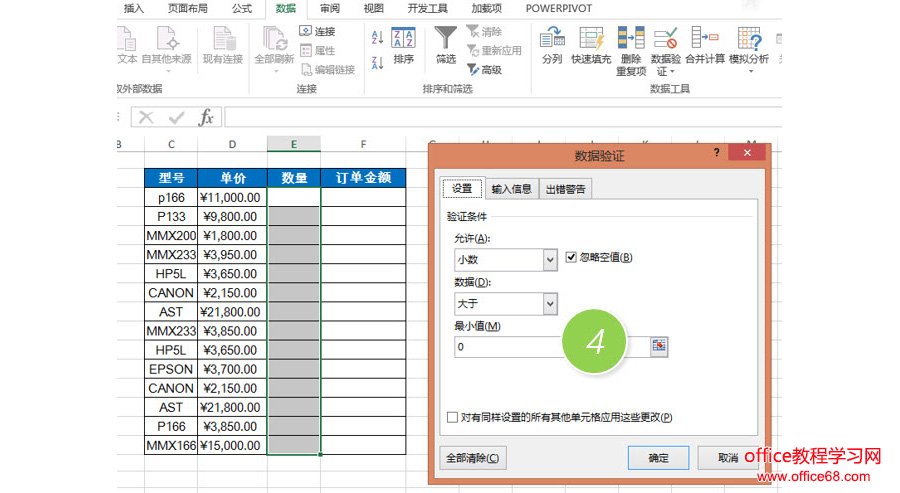
Task: Select column D header
Action: (232, 144)
